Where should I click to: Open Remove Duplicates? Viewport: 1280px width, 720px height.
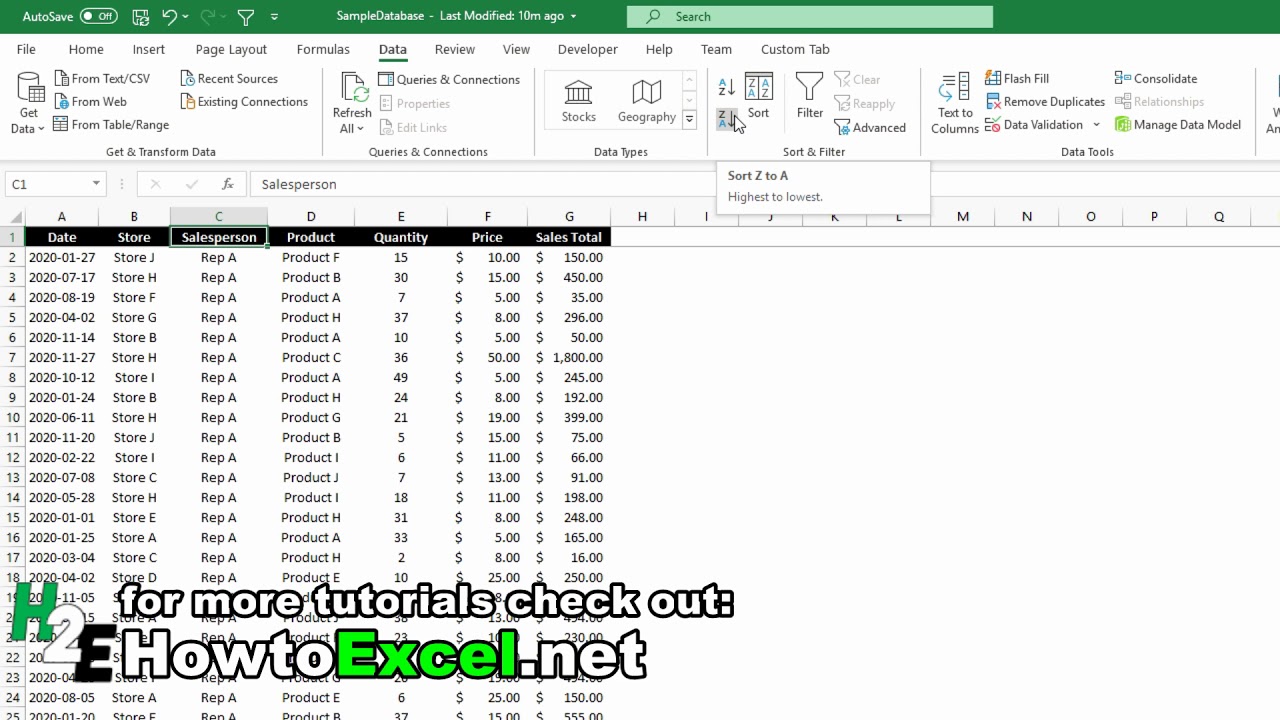(1044, 101)
